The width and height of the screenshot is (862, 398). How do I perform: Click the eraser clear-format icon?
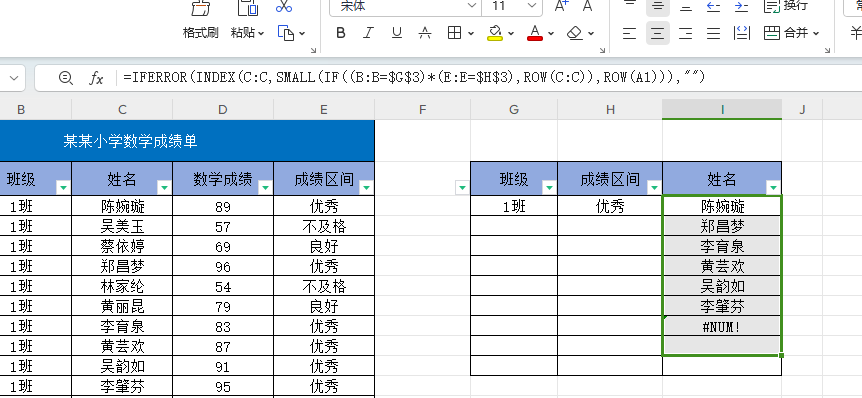pyautogui.click(x=574, y=34)
